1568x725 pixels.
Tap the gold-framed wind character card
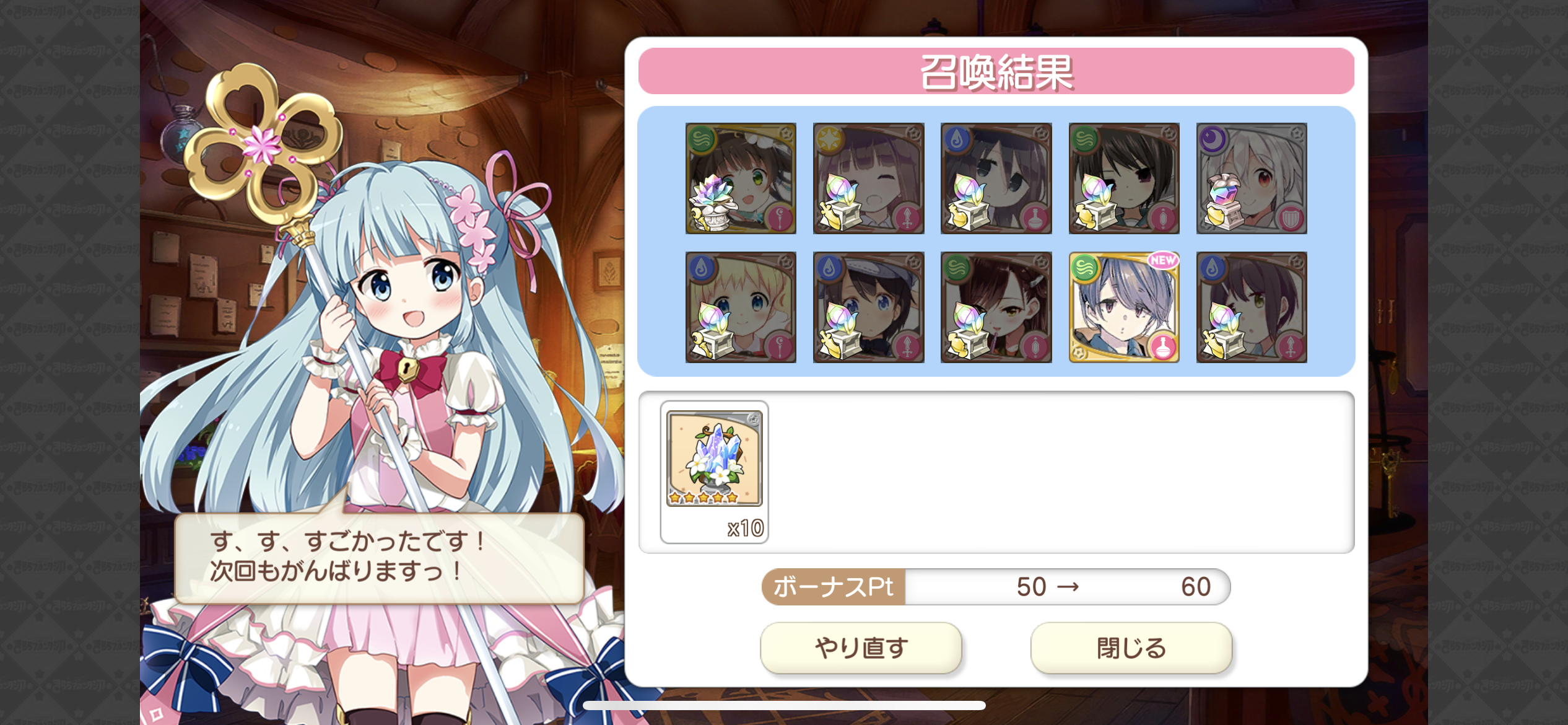coord(1123,307)
